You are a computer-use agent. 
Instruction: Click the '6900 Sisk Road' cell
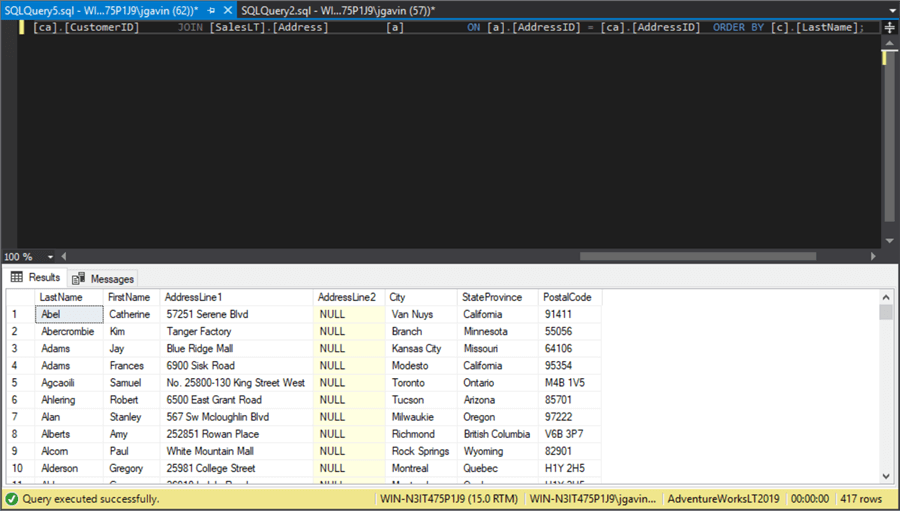[x=236, y=365]
